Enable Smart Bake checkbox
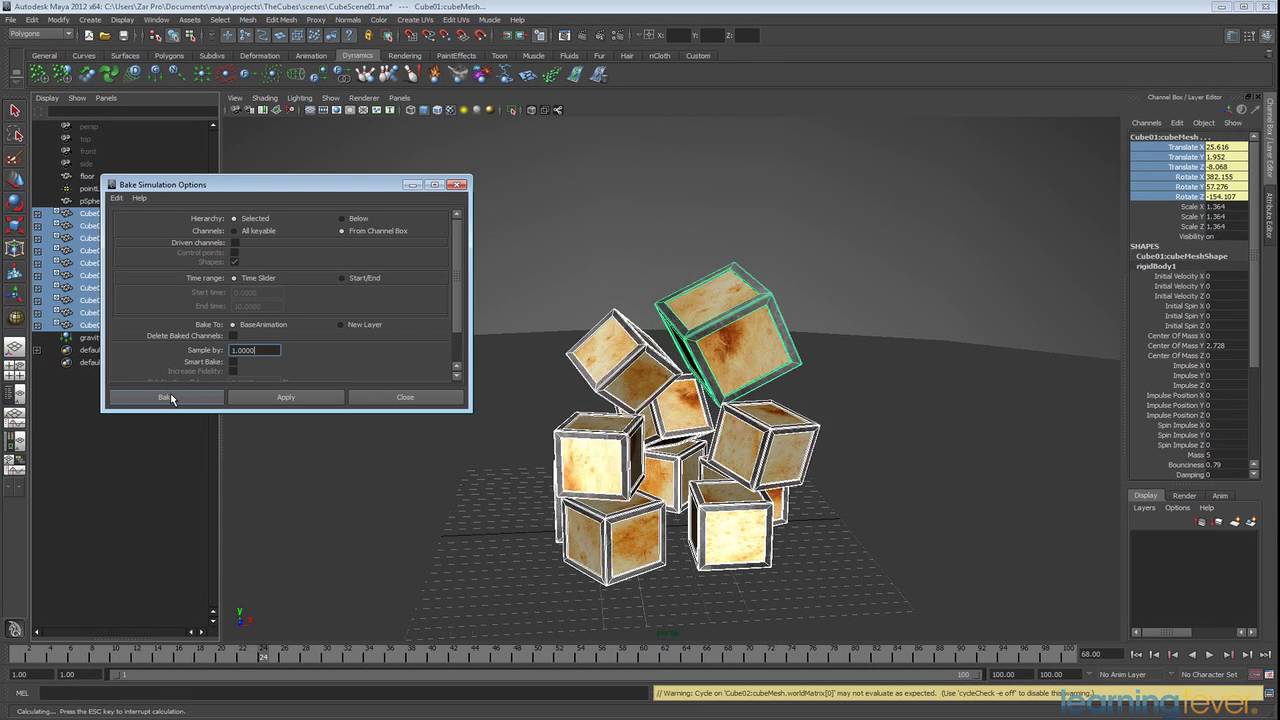Viewport: 1280px width, 720px height. (x=234, y=362)
